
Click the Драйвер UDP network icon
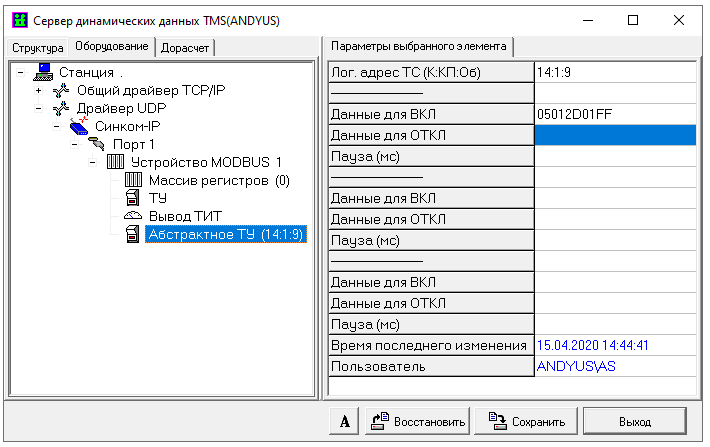(61, 108)
